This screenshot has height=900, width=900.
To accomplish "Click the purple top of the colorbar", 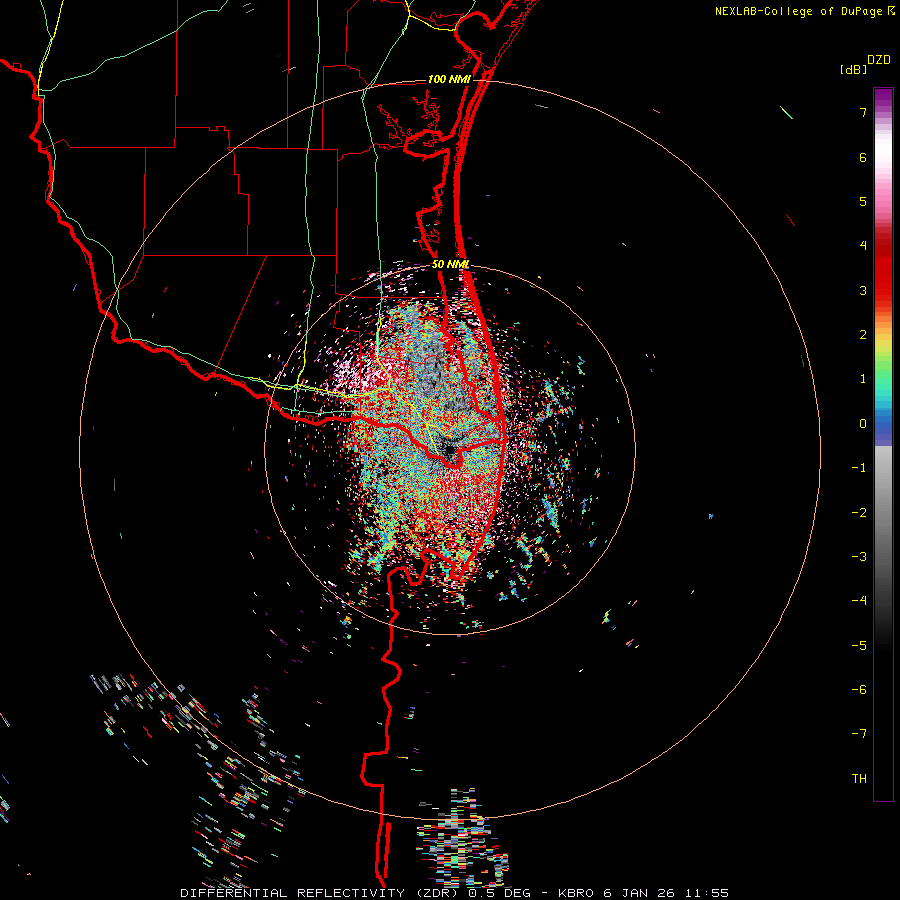I will point(883,98).
